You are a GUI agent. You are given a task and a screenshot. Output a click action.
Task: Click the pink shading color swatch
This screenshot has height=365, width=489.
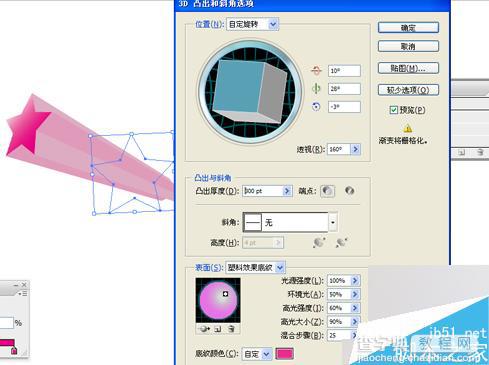point(284,354)
